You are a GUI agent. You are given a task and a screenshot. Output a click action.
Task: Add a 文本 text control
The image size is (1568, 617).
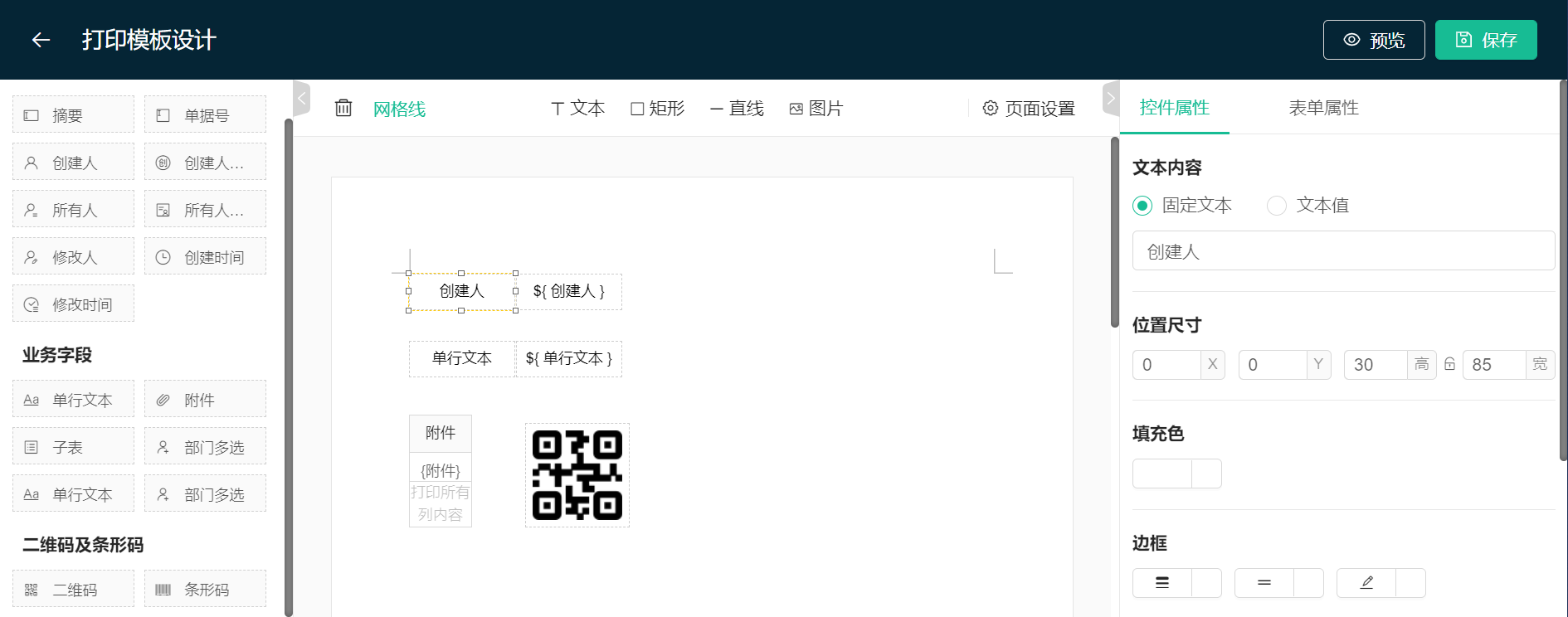click(578, 109)
